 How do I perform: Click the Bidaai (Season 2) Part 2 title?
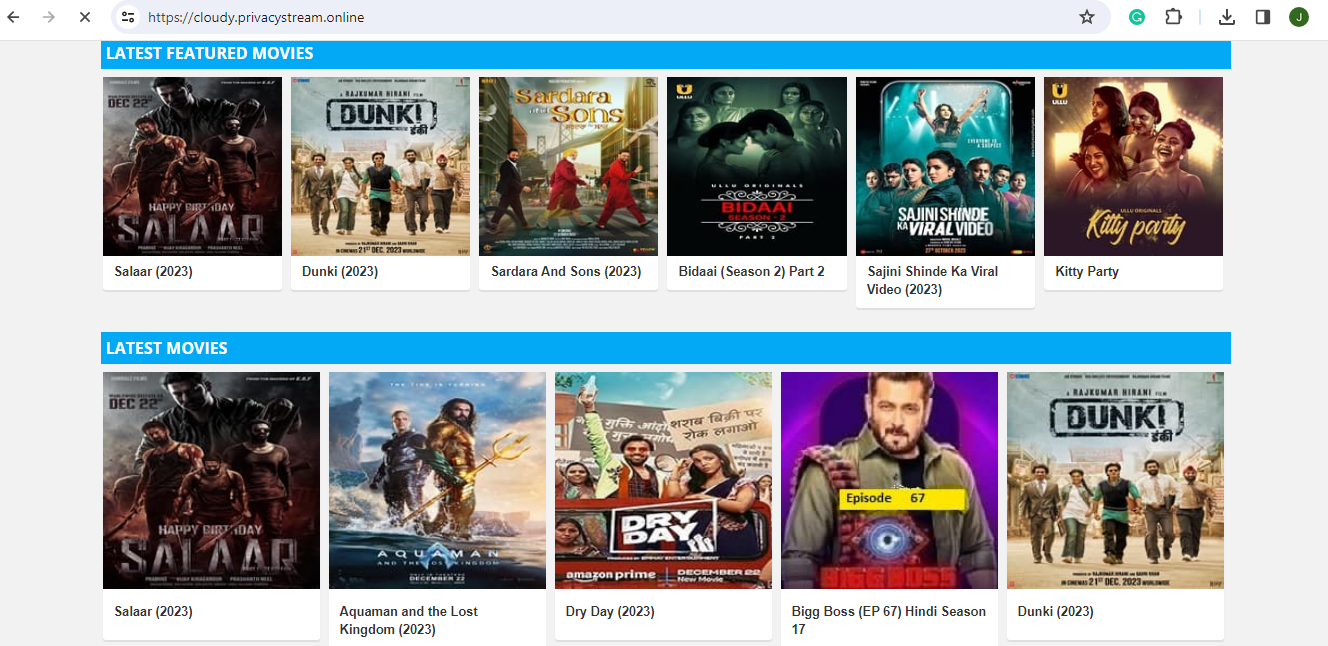pos(751,272)
